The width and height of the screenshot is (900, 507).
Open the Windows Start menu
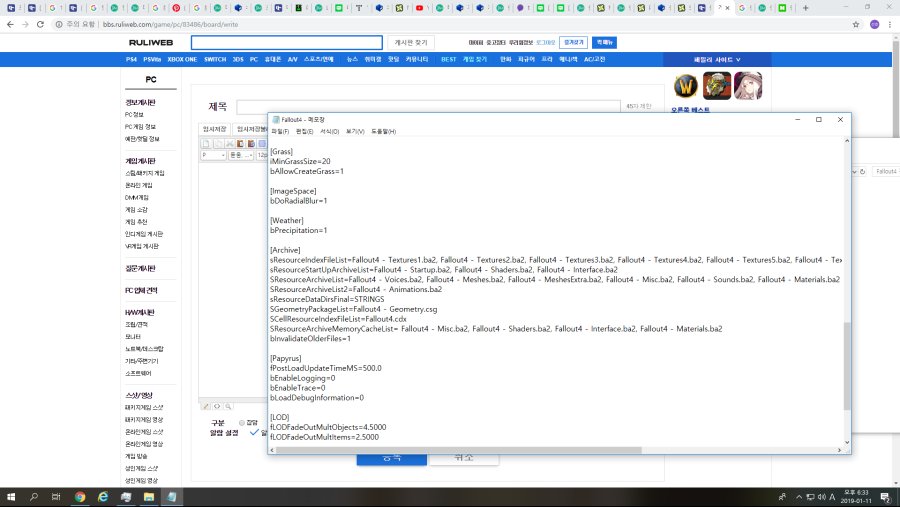[11, 496]
